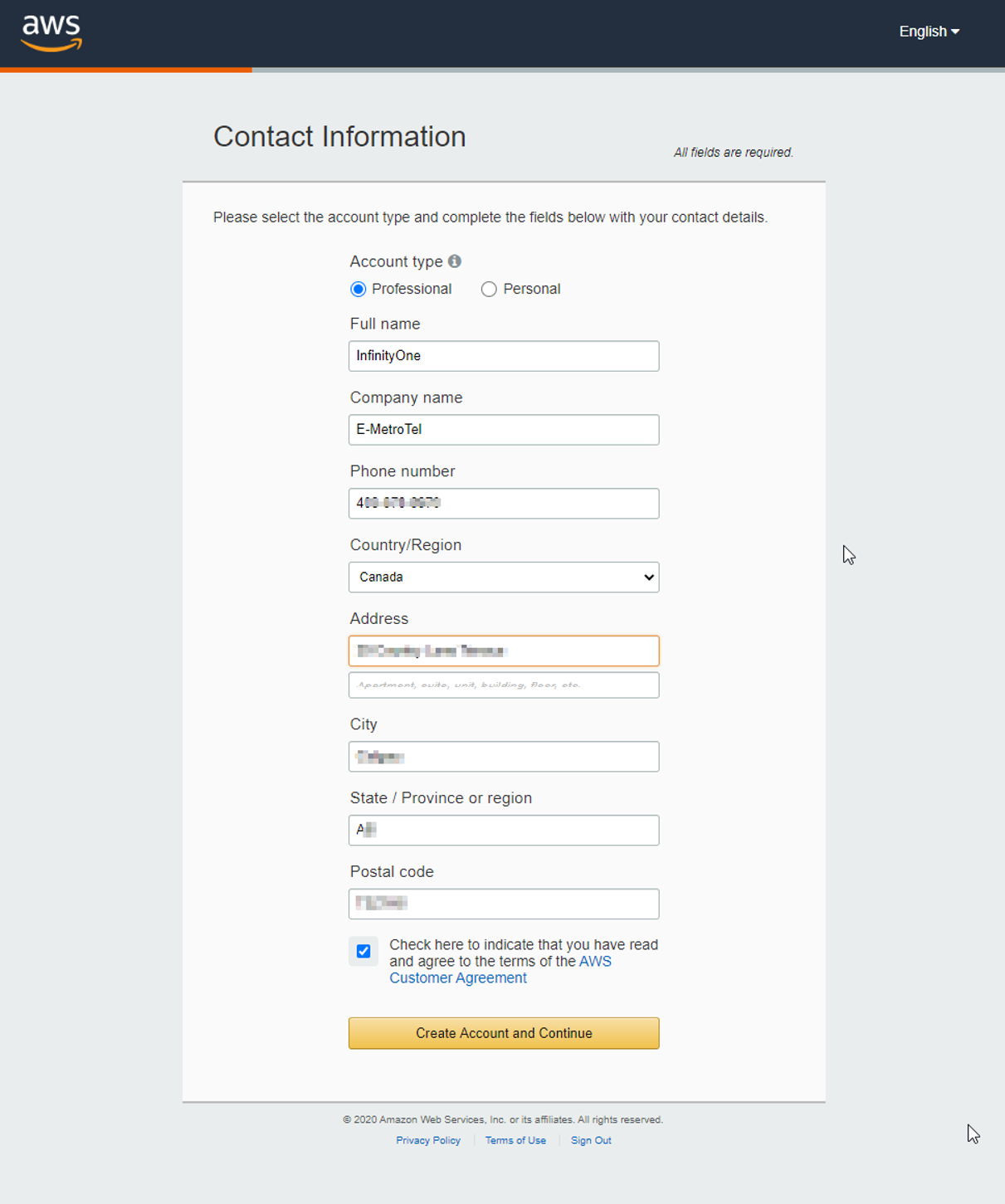Viewport: 1005px width, 1204px height.
Task: Click the copyright 2020 Amazon Web Services text
Action: pyautogui.click(x=503, y=1120)
